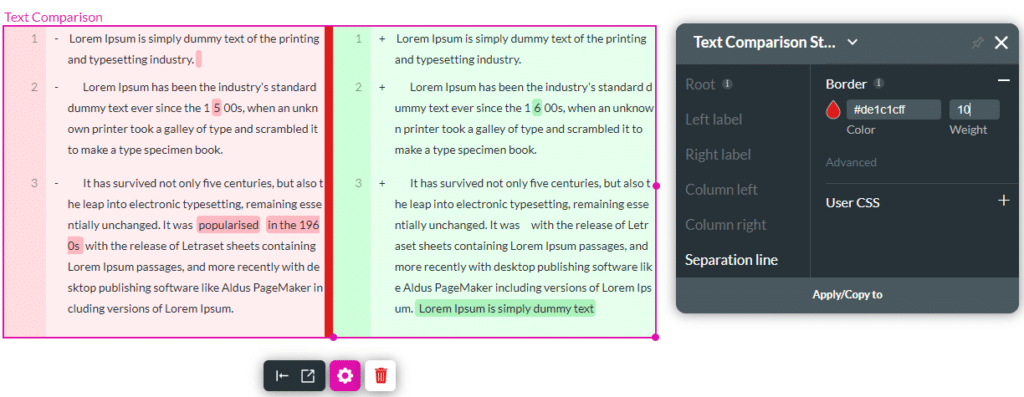
Task: Delete element with red trash icon
Action: [x=380, y=375]
